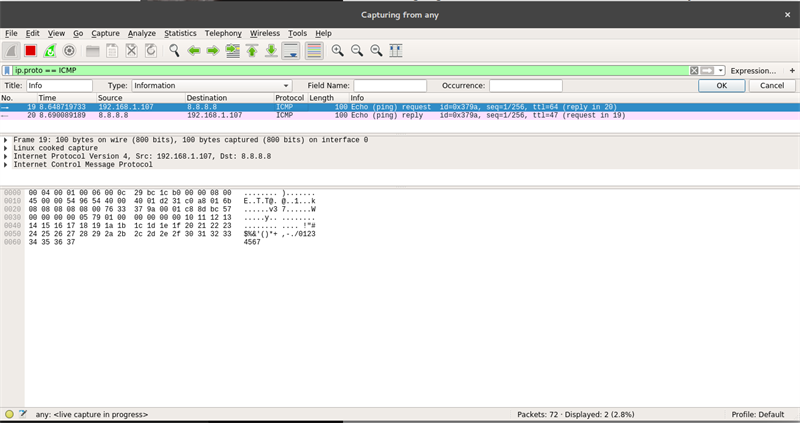This screenshot has width=800, height=423.
Task: Expand the Linux cooked capture section
Action: [7, 148]
